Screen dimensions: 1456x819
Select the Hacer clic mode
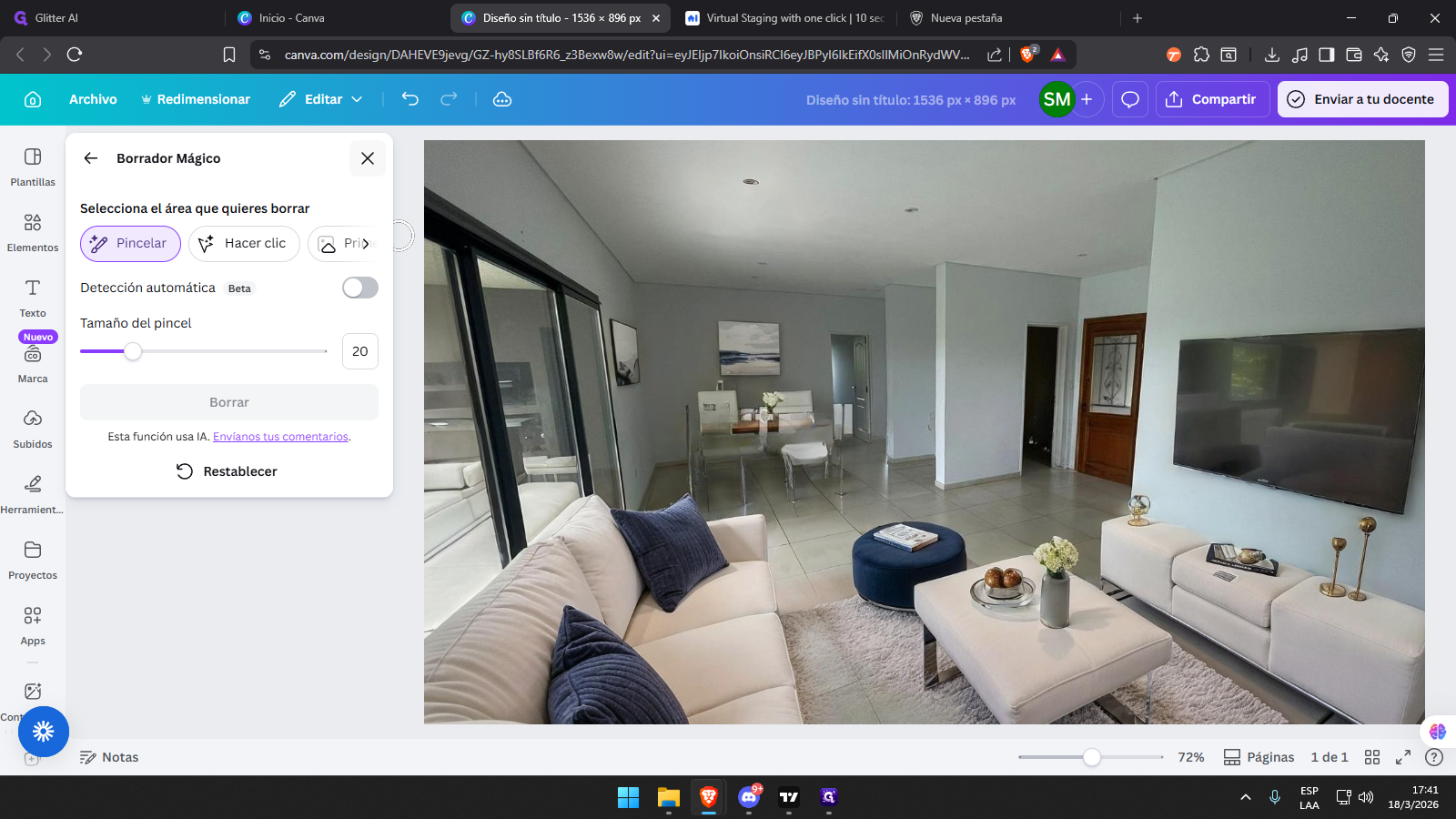point(244,244)
